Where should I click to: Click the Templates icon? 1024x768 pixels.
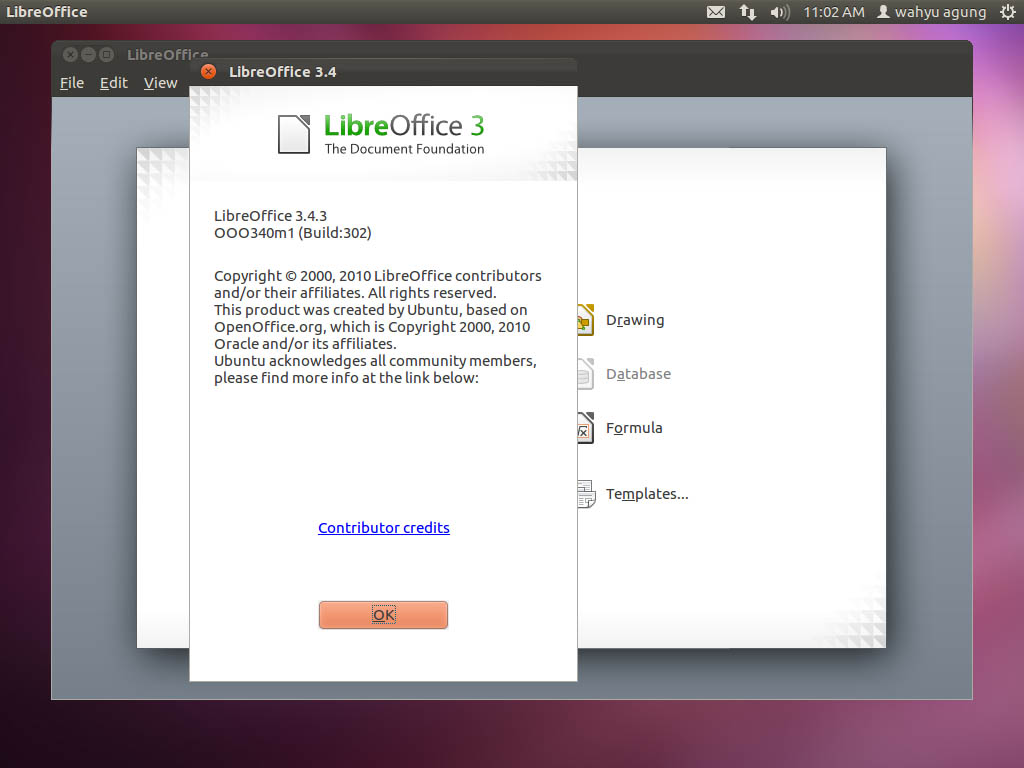pyautogui.click(x=586, y=494)
